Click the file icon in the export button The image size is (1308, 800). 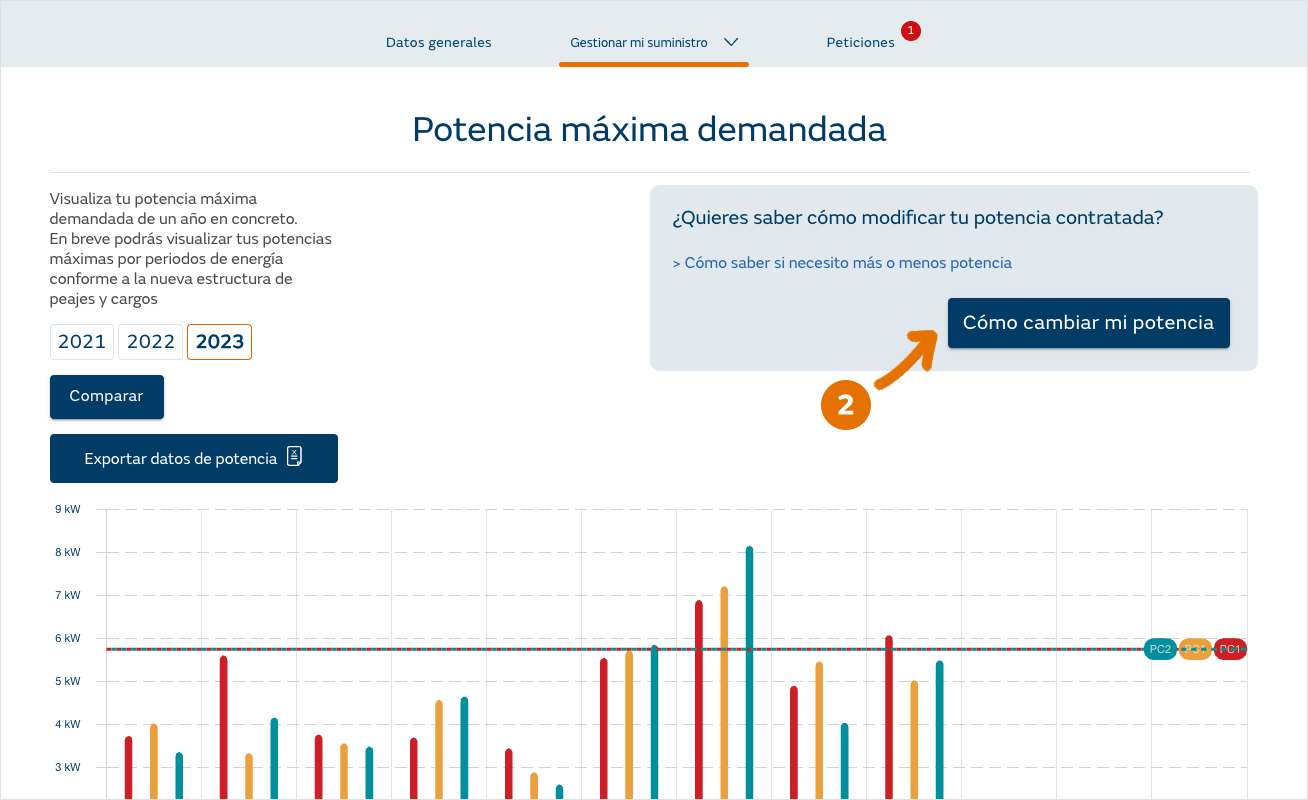294,458
